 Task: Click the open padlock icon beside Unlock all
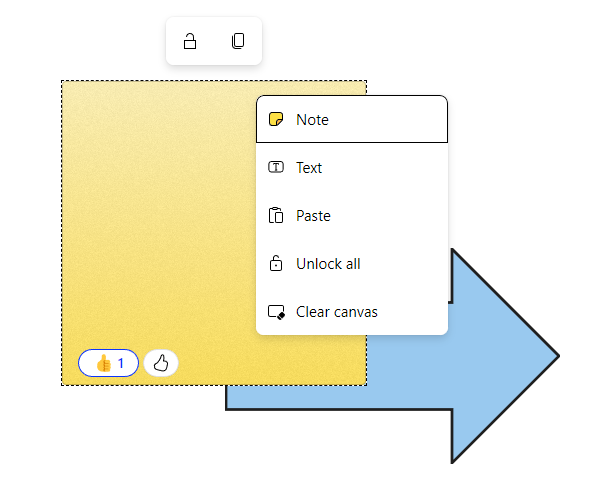coord(276,263)
